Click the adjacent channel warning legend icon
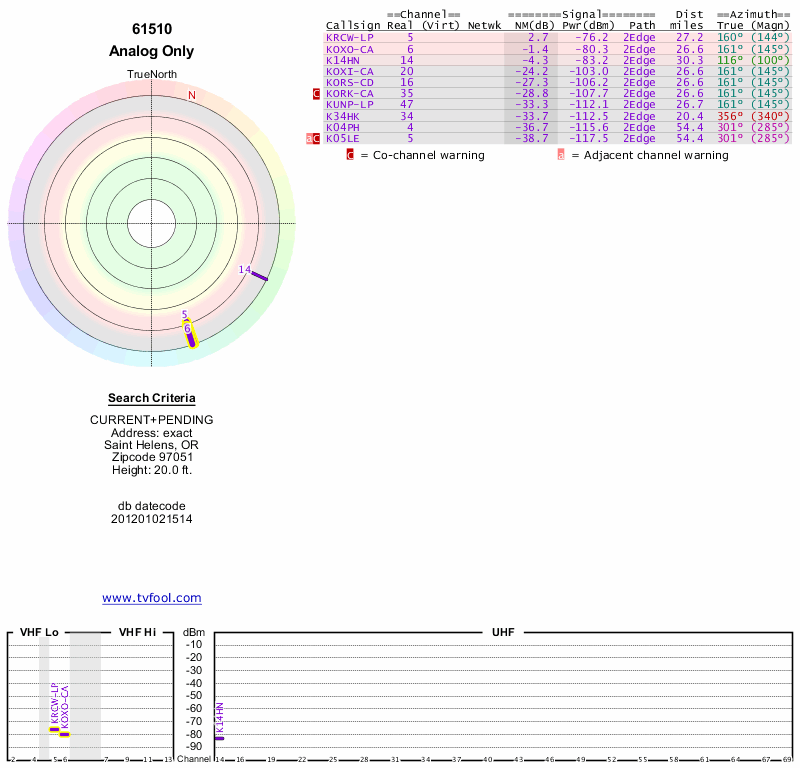This screenshot has height=768, width=800. (x=561, y=155)
